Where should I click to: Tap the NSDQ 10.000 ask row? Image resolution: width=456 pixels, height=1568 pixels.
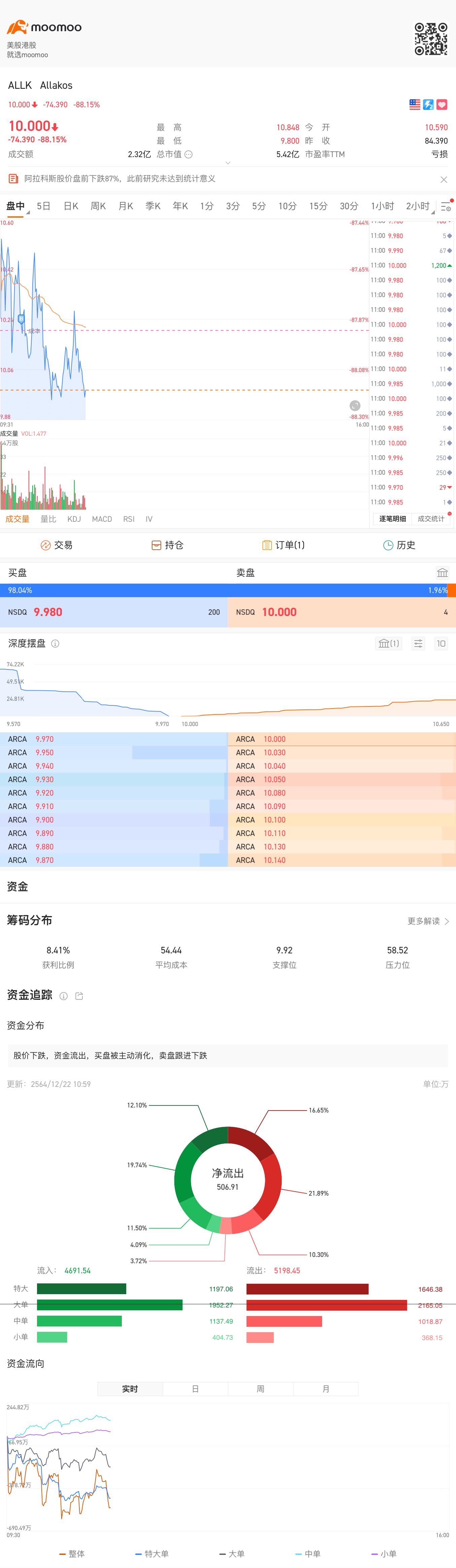[342, 612]
